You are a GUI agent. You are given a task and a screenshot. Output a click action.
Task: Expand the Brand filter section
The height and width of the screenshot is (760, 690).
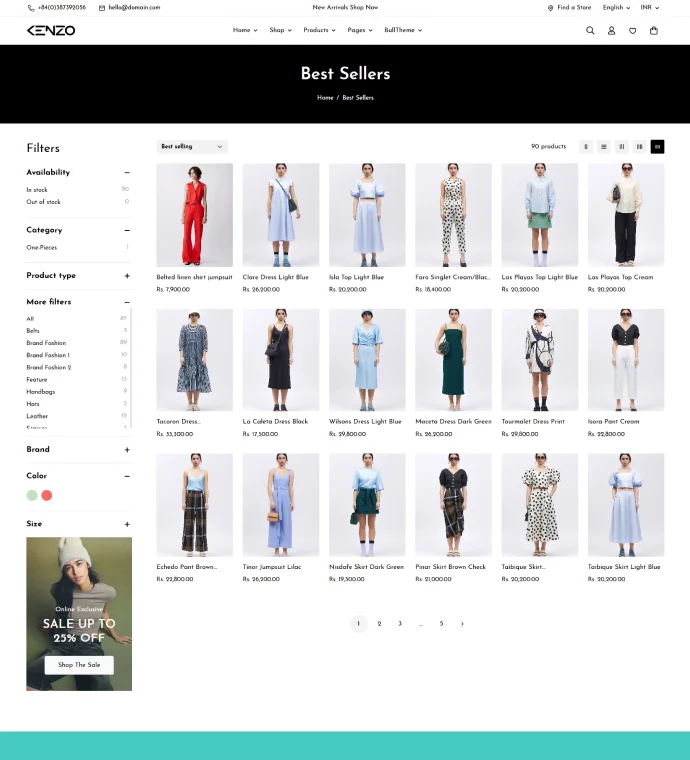127,450
